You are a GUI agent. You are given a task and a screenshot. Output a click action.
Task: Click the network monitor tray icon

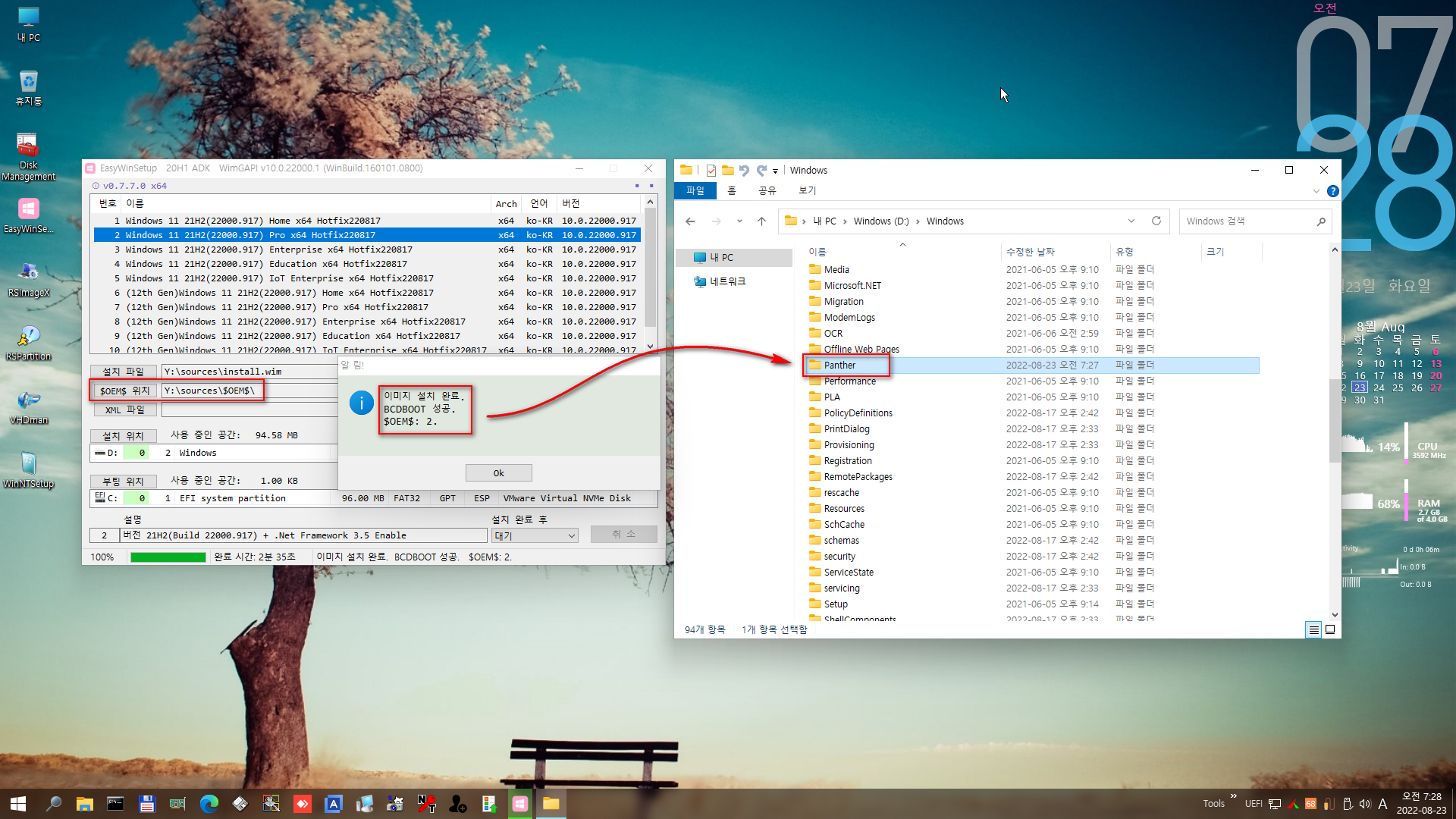click(x=1275, y=804)
